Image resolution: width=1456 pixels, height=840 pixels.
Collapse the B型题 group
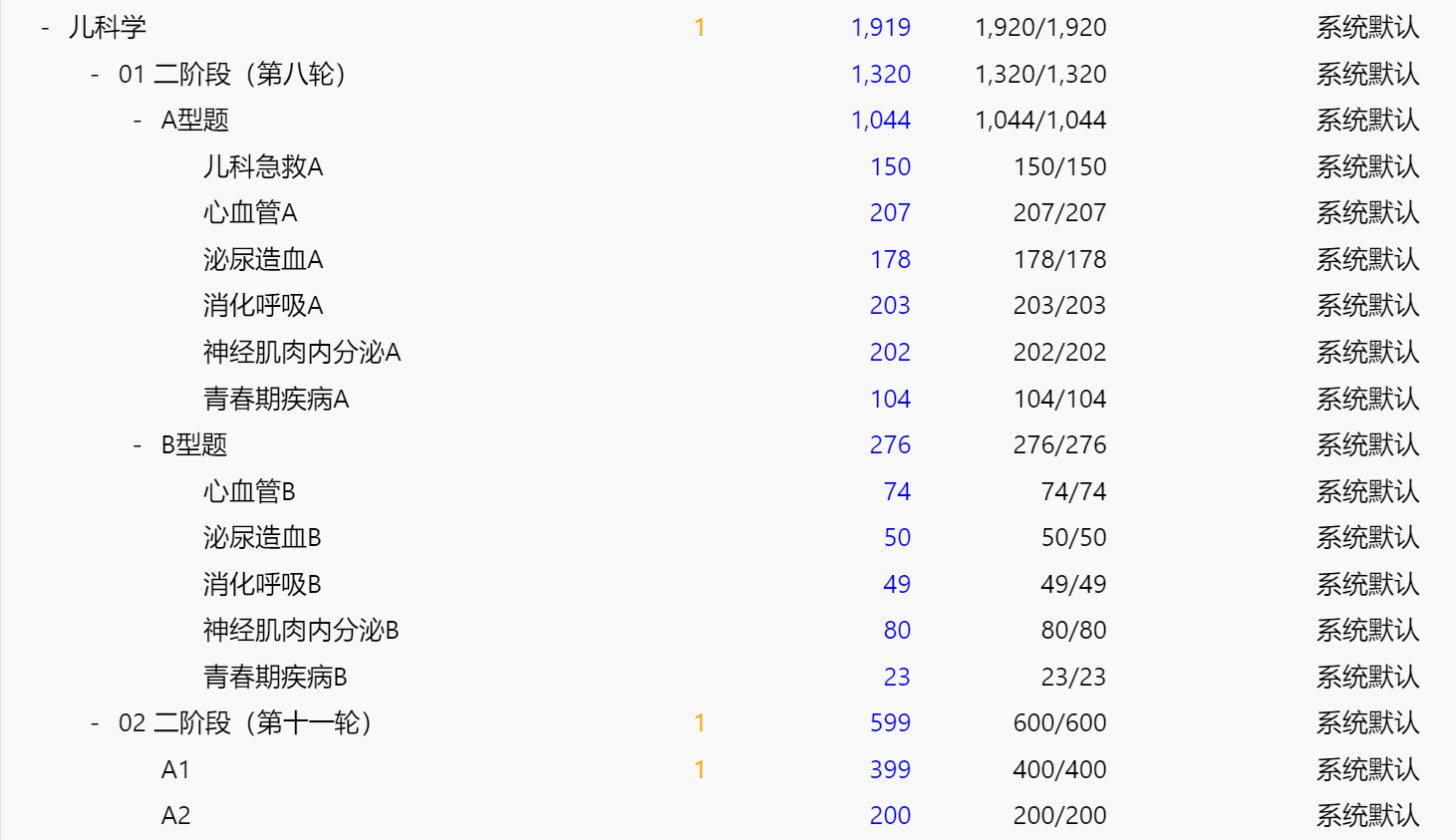(x=138, y=445)
